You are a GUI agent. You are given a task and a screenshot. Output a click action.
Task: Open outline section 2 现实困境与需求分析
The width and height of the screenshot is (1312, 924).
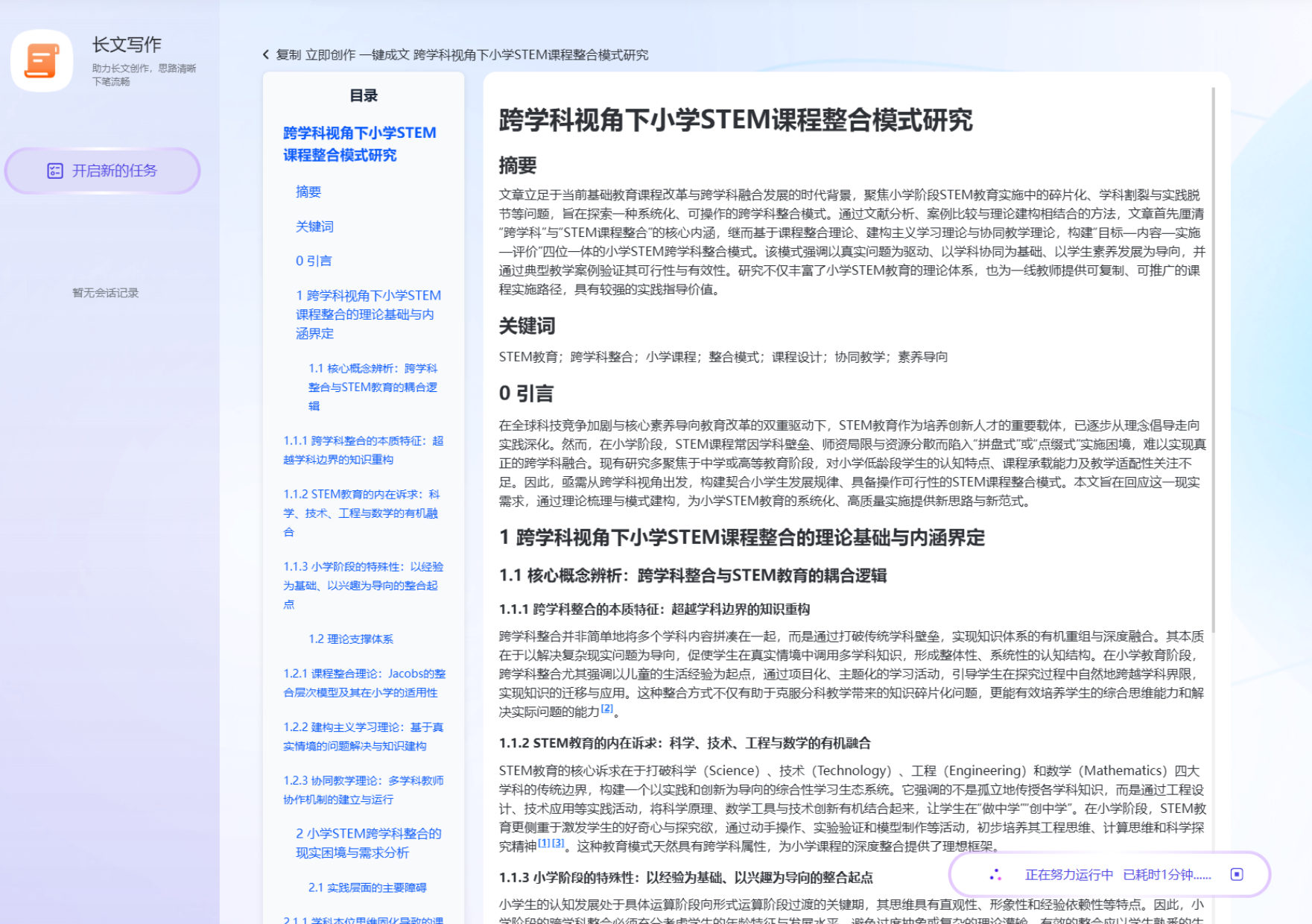[369, 843]
